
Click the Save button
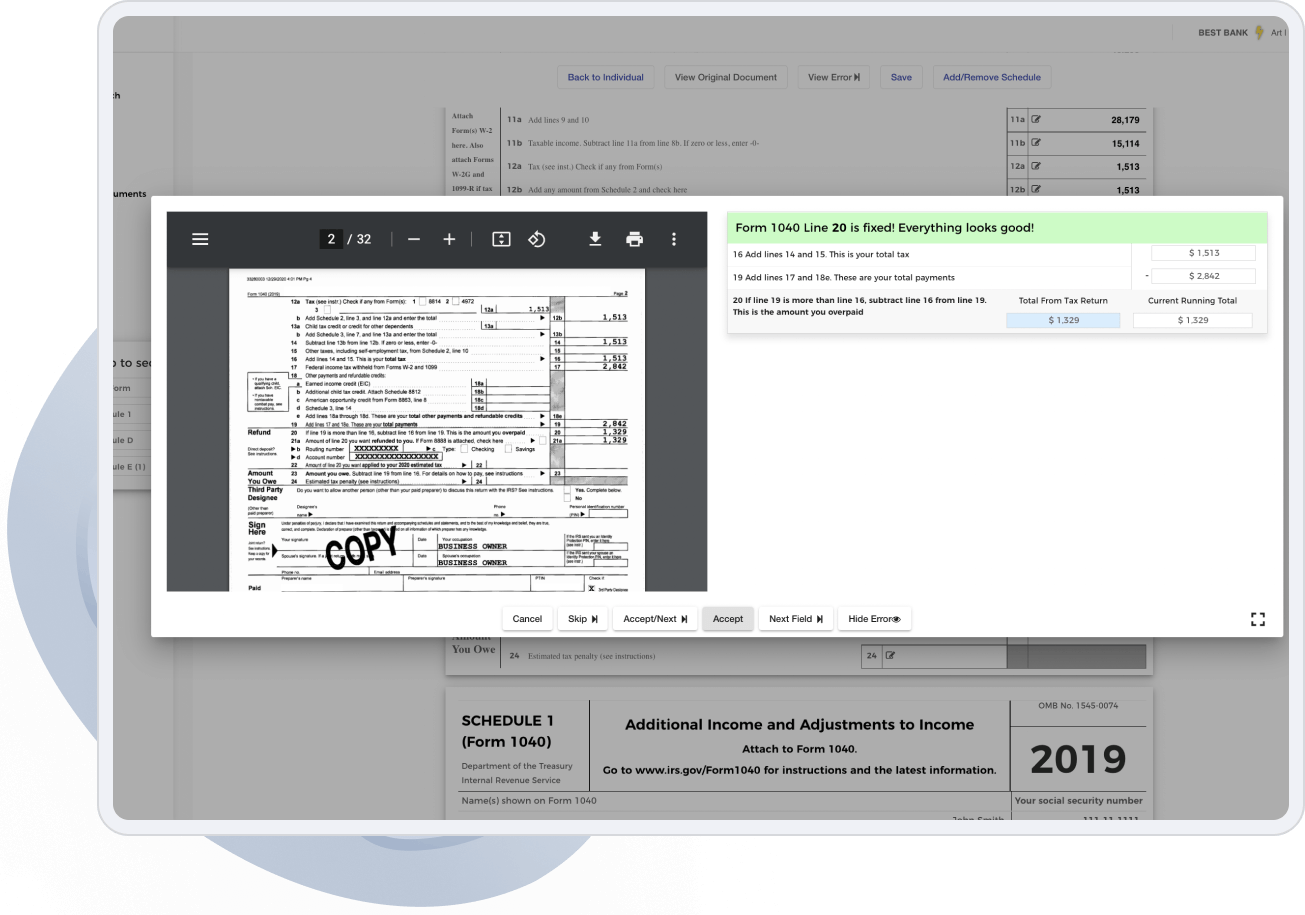(x=901, y=77)
